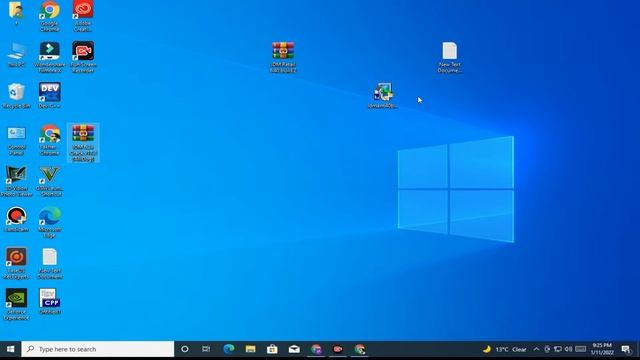Open File Explorer from the taskbar
This screenshot has height=360, width=640.
[x=251, y=349]
